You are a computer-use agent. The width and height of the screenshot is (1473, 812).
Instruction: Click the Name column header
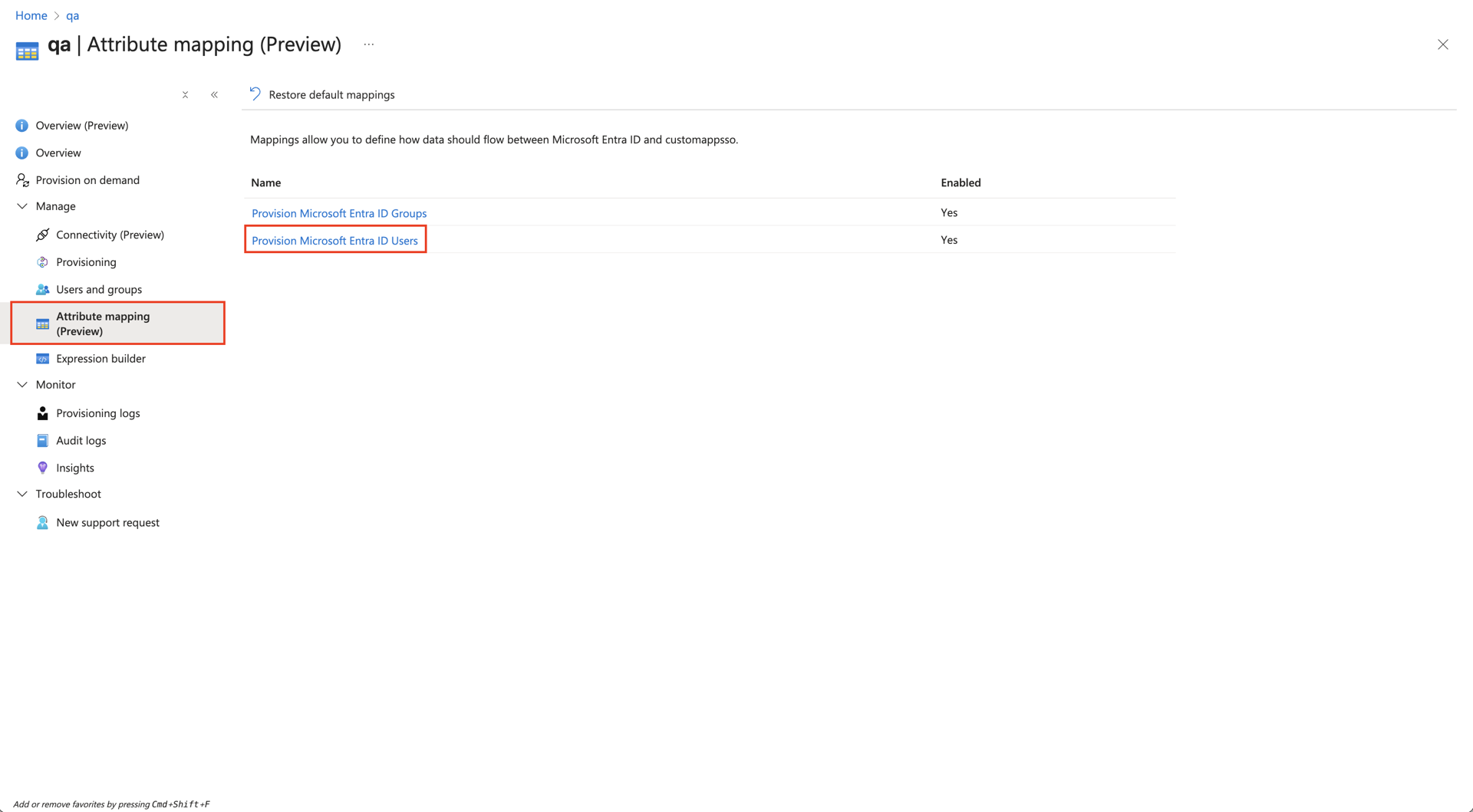(266, 182)
